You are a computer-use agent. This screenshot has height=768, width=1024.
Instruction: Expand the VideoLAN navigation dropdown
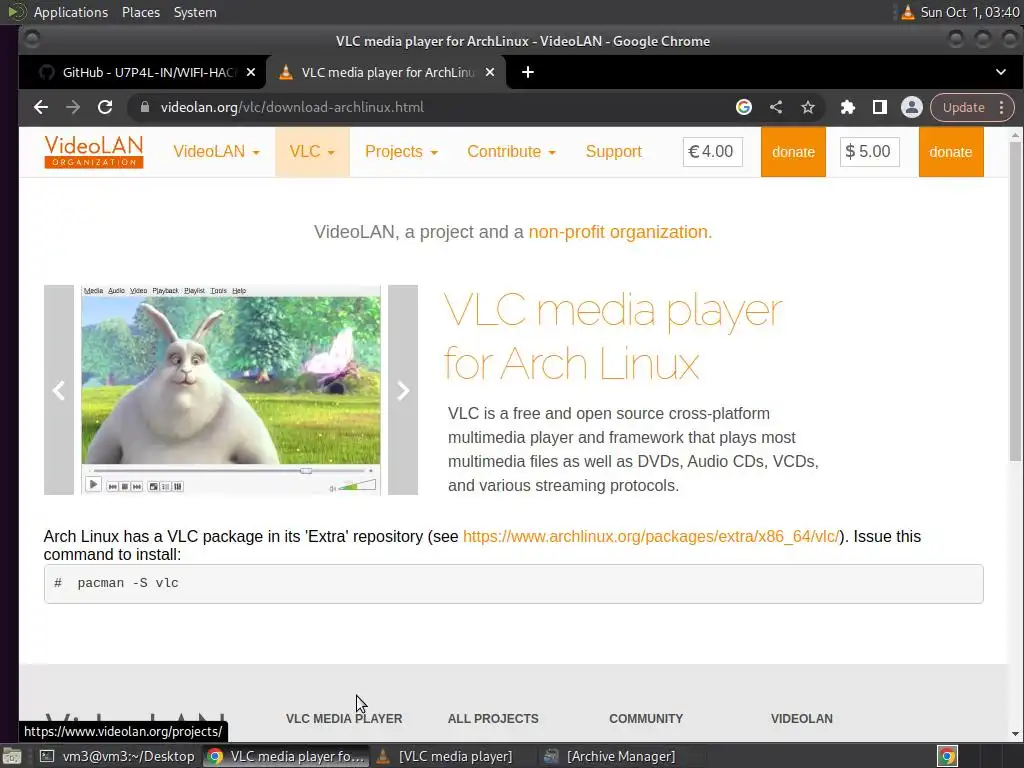pyautogui.click(x=216, y=152)
